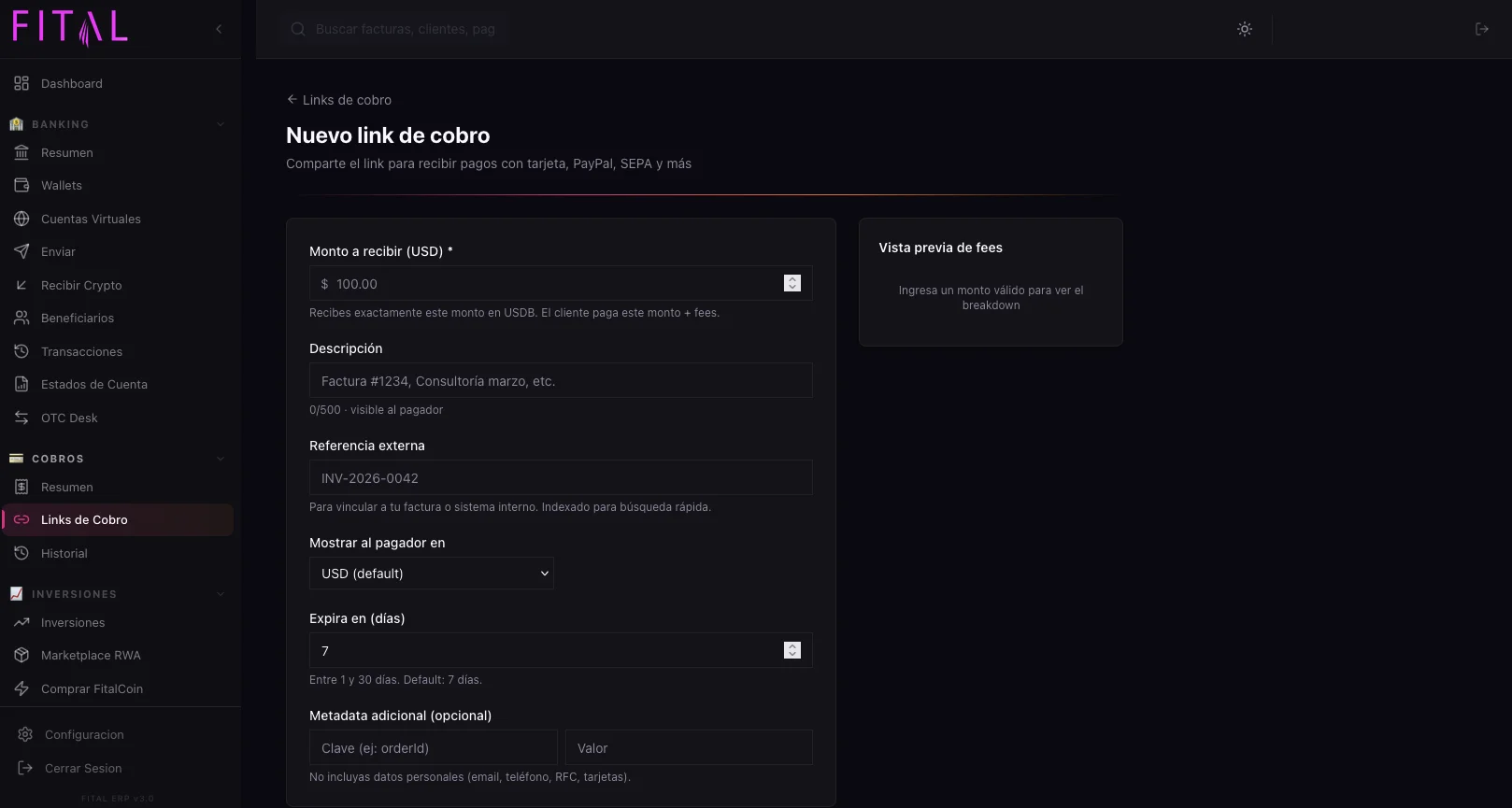Click the Marketplace RWA cube icon
Viewport: 1512px width, 808px height.
pyautogui.click(x=21, y=655)
